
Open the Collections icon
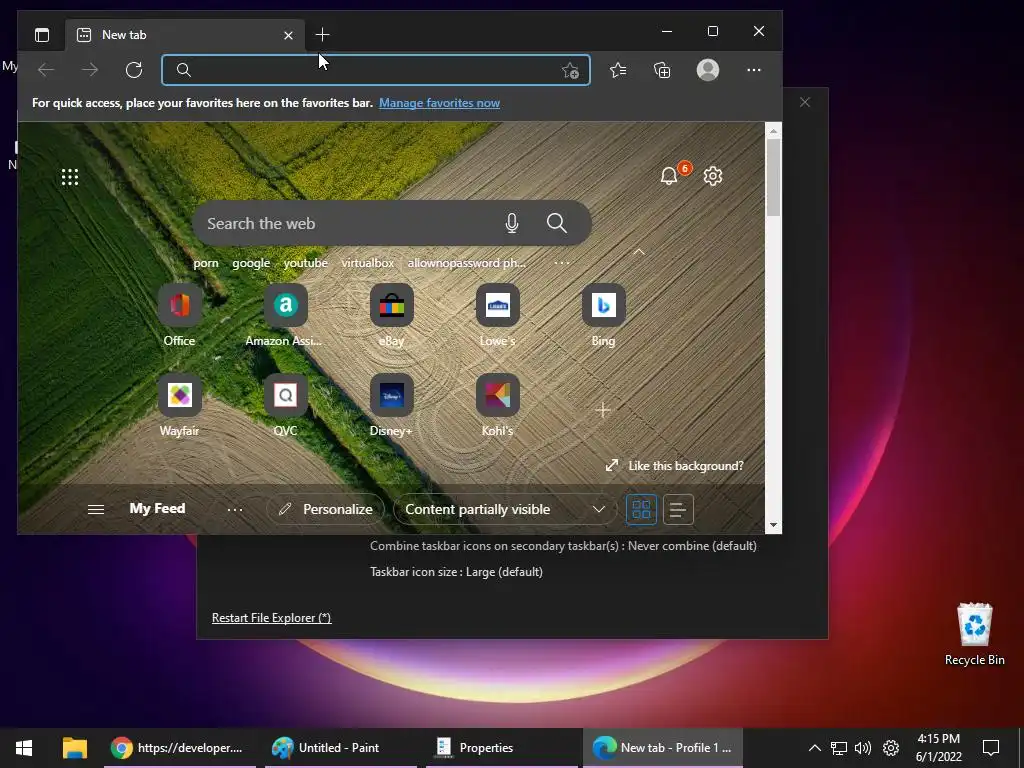pyautogui.click(x=662, y=70)
